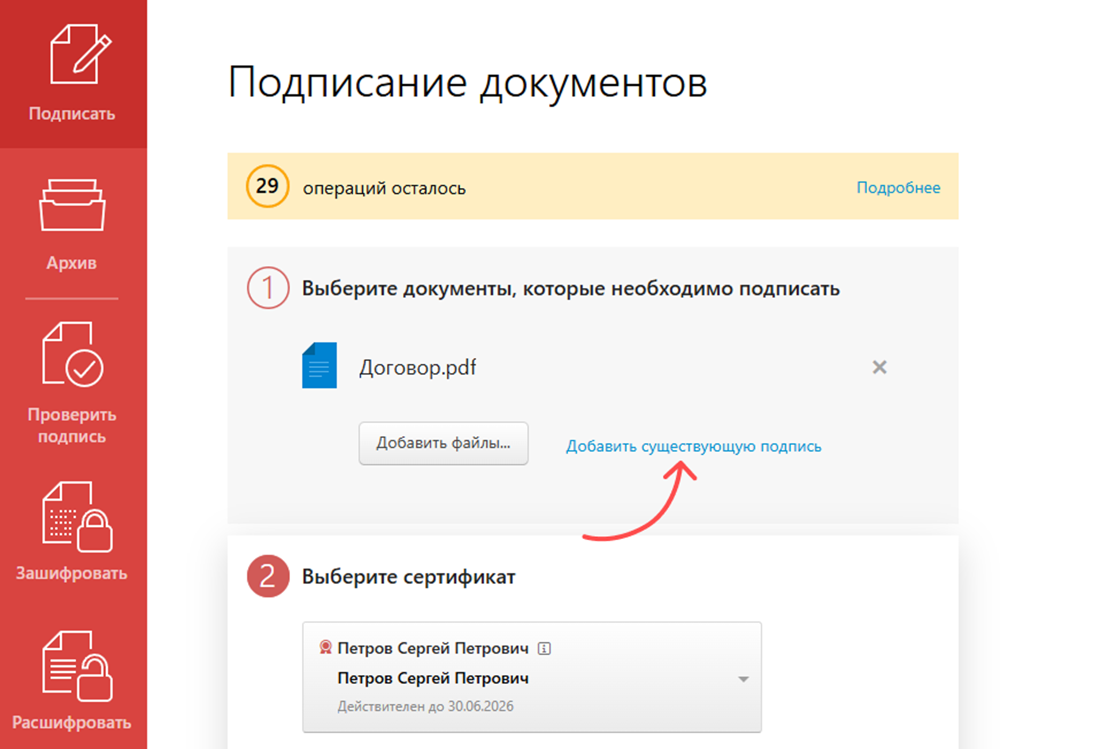
Task: Expand the certificate list using the arrow
Action: (x=743, y=679)
